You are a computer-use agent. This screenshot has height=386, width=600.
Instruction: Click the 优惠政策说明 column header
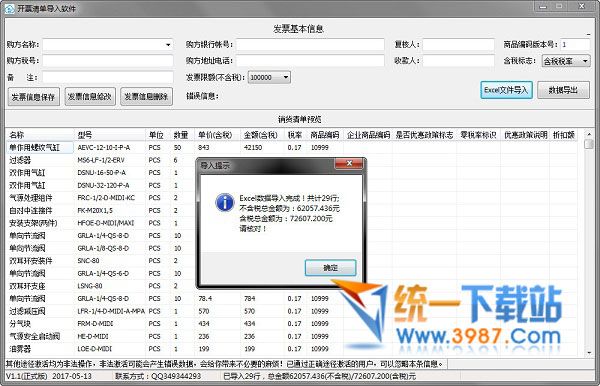point(525,135)
